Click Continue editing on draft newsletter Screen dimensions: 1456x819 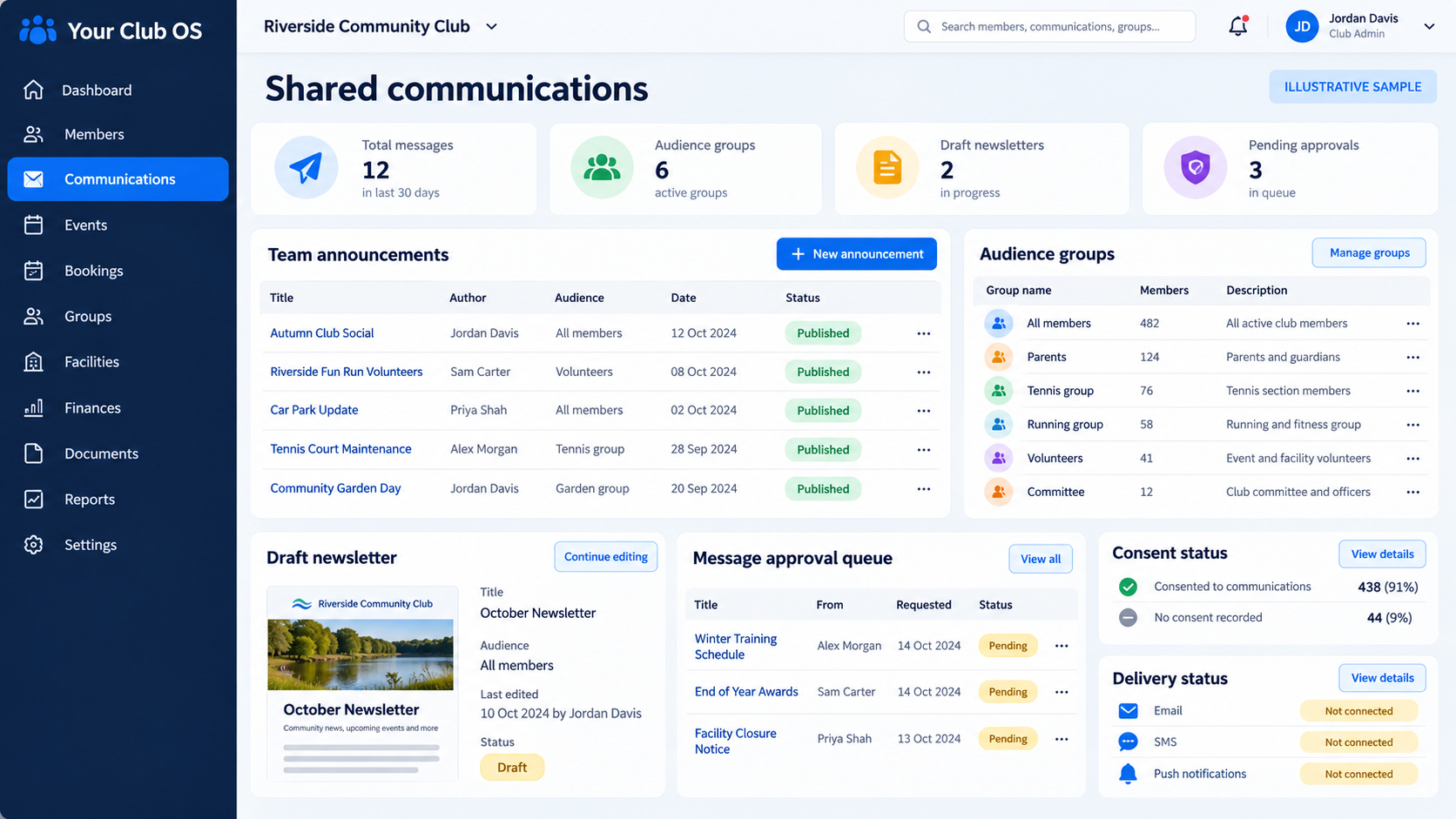606,557
